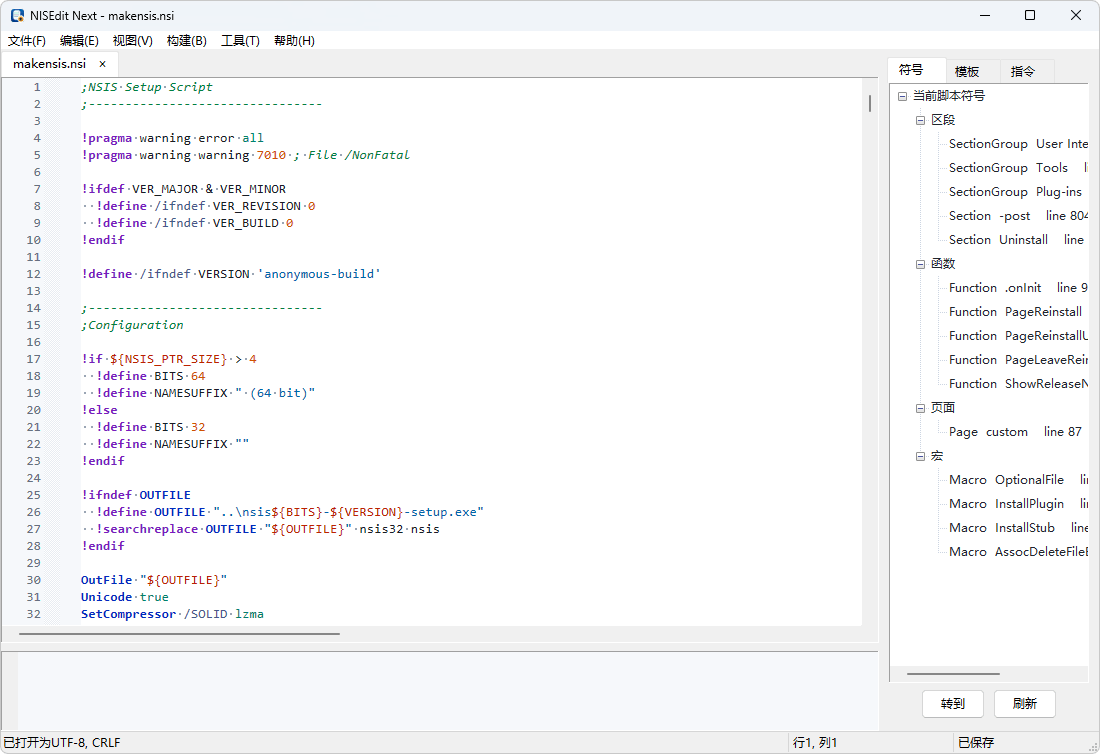Open the 编辑(E) menu
The width and height of the screenshot is (1100, 754).
coord(79,41)
